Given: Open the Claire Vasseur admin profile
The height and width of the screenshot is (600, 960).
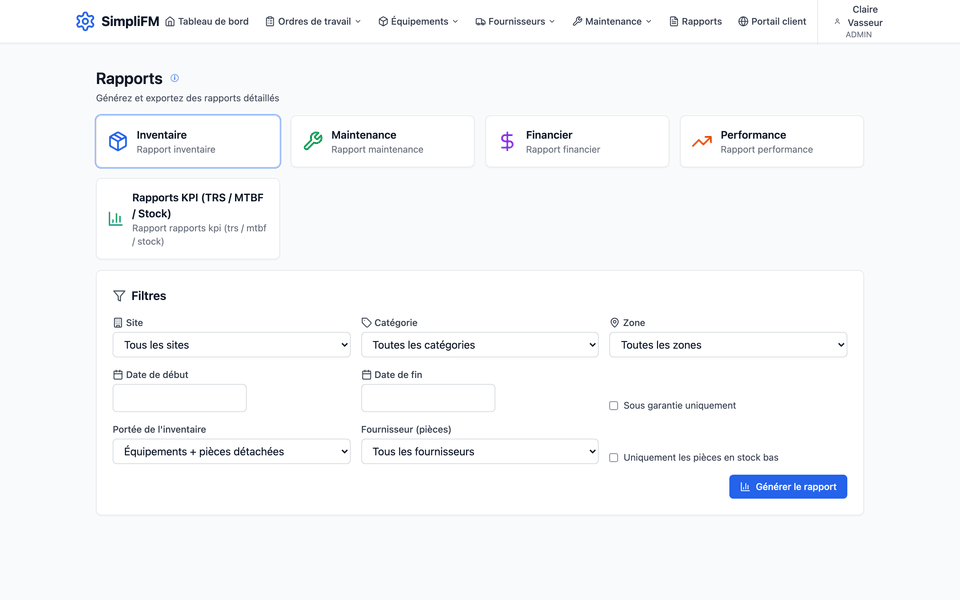Looking at the screenshot, I should pyautogui.click(x=858, y=21).
